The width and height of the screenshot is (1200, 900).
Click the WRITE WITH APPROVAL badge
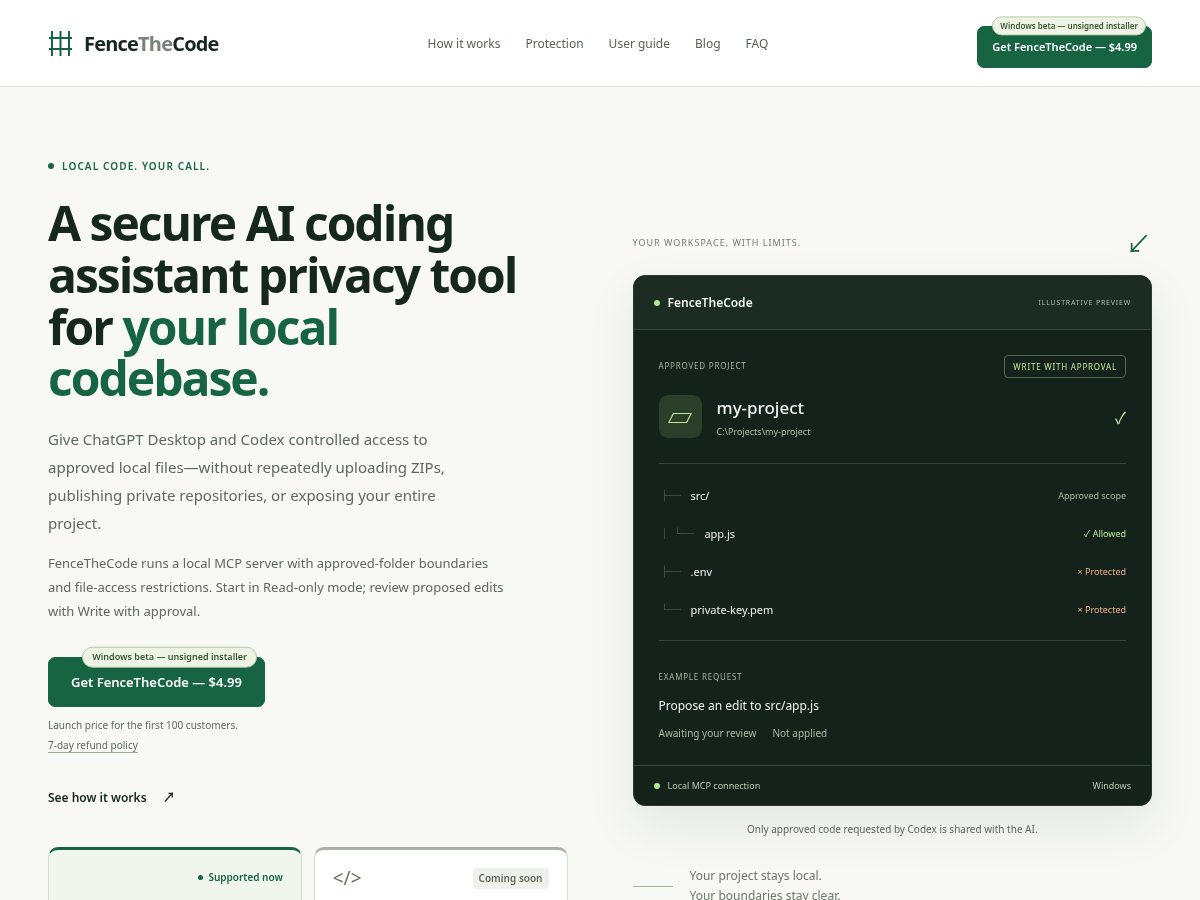(1065, 367)
